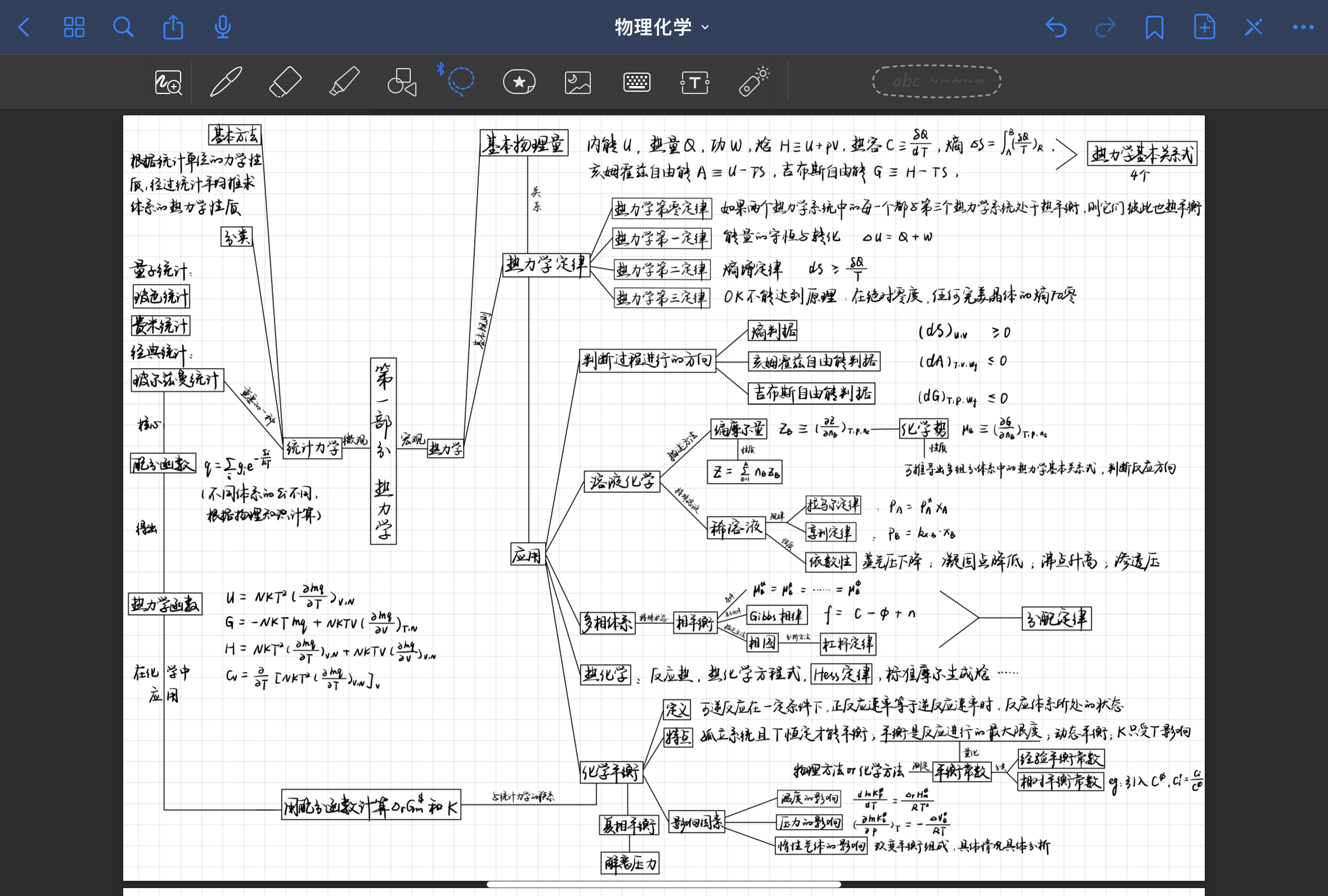Image resolution: width=1328 pixels, height=896 pixels.
Task: Select the Shapes tool
Action: [402, 82]
